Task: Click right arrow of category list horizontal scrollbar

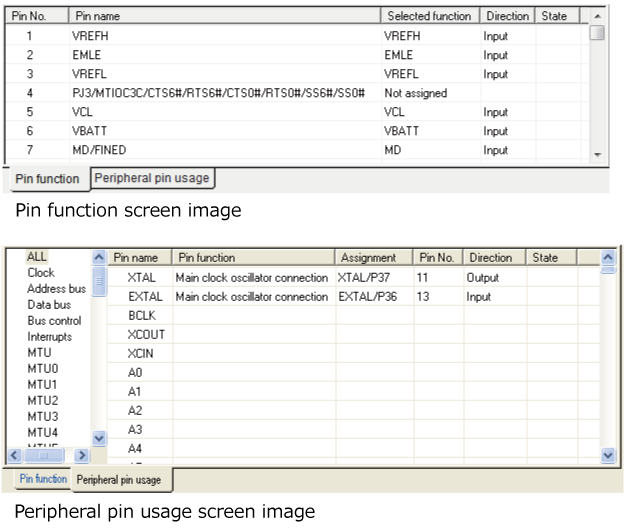Action: click(x=83, y=455)
